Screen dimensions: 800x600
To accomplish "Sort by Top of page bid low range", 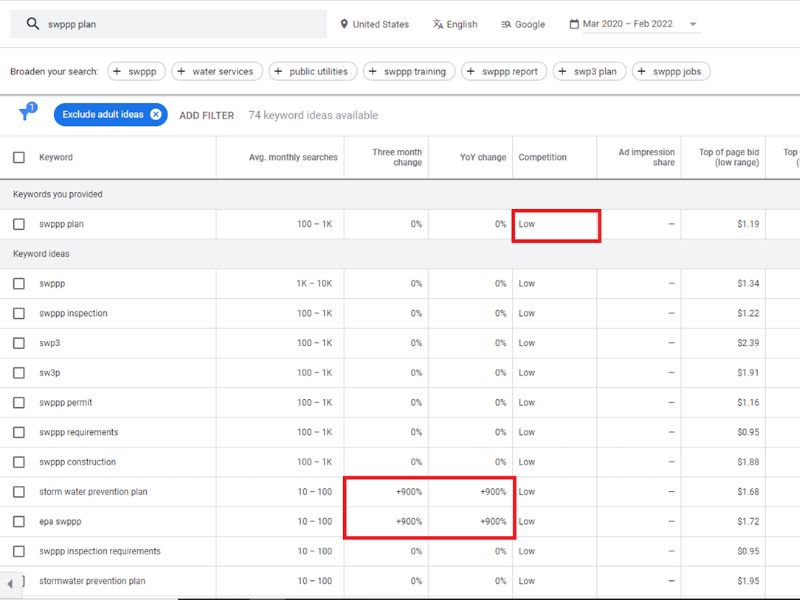I will click(x=729, y=157).
